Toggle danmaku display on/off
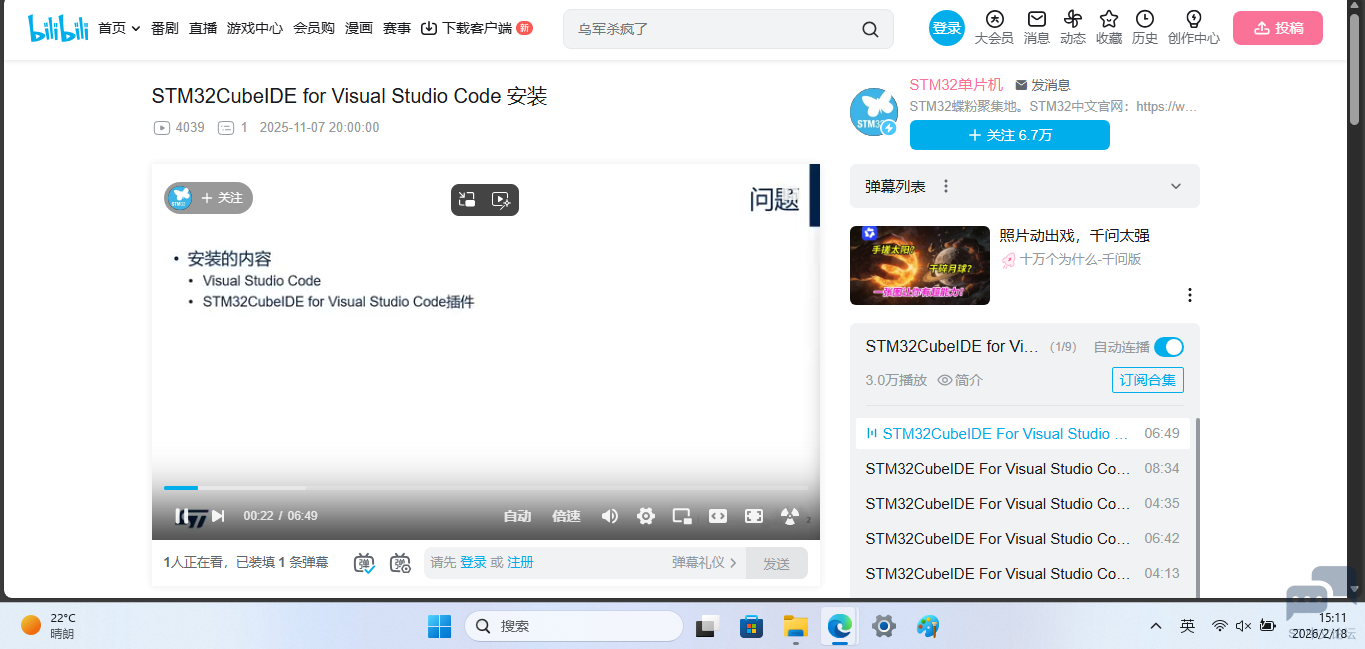The height and width of the screenshot is (649, 1365). click(365, 563)
